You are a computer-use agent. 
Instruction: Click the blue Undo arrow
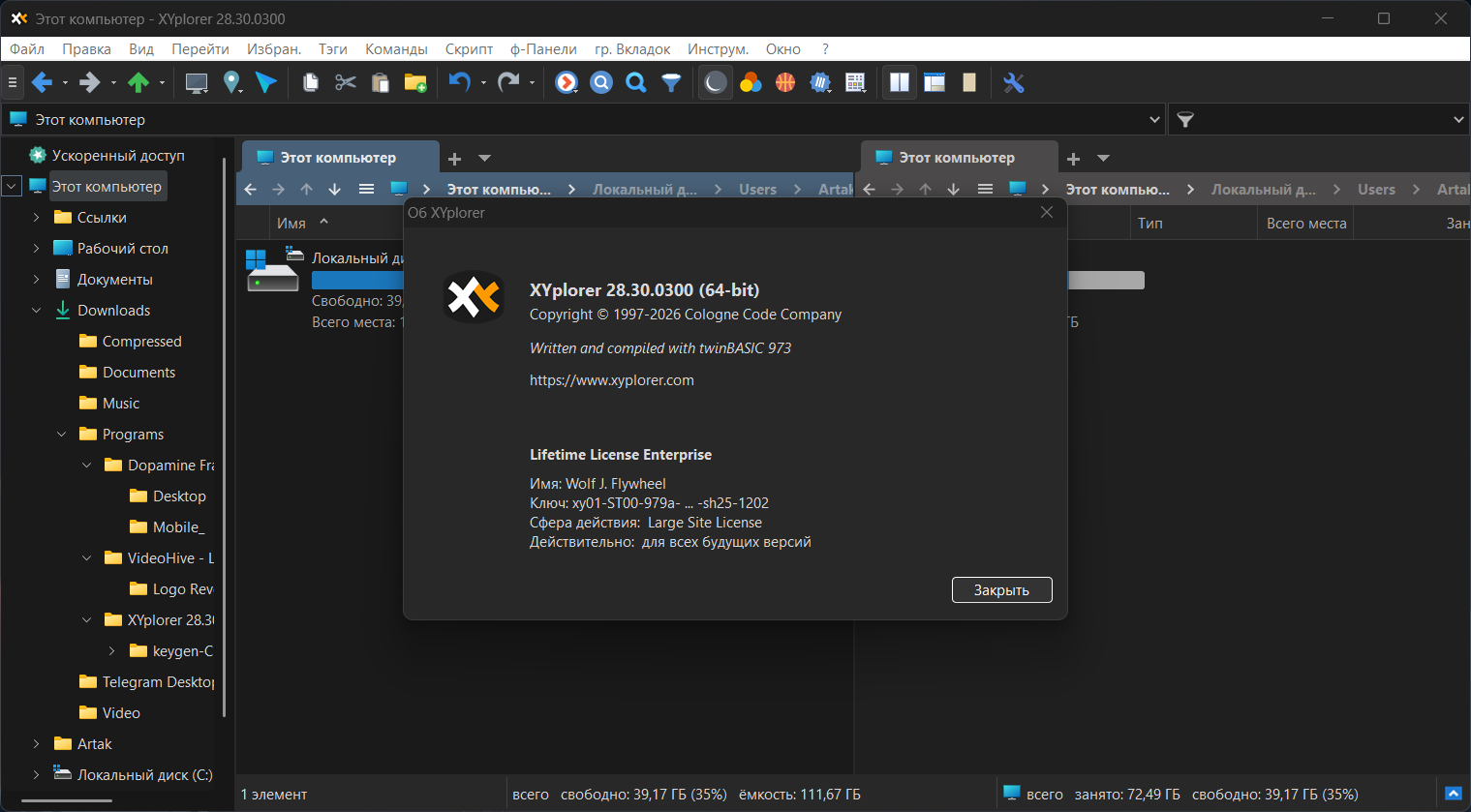(x=460, y=83)
